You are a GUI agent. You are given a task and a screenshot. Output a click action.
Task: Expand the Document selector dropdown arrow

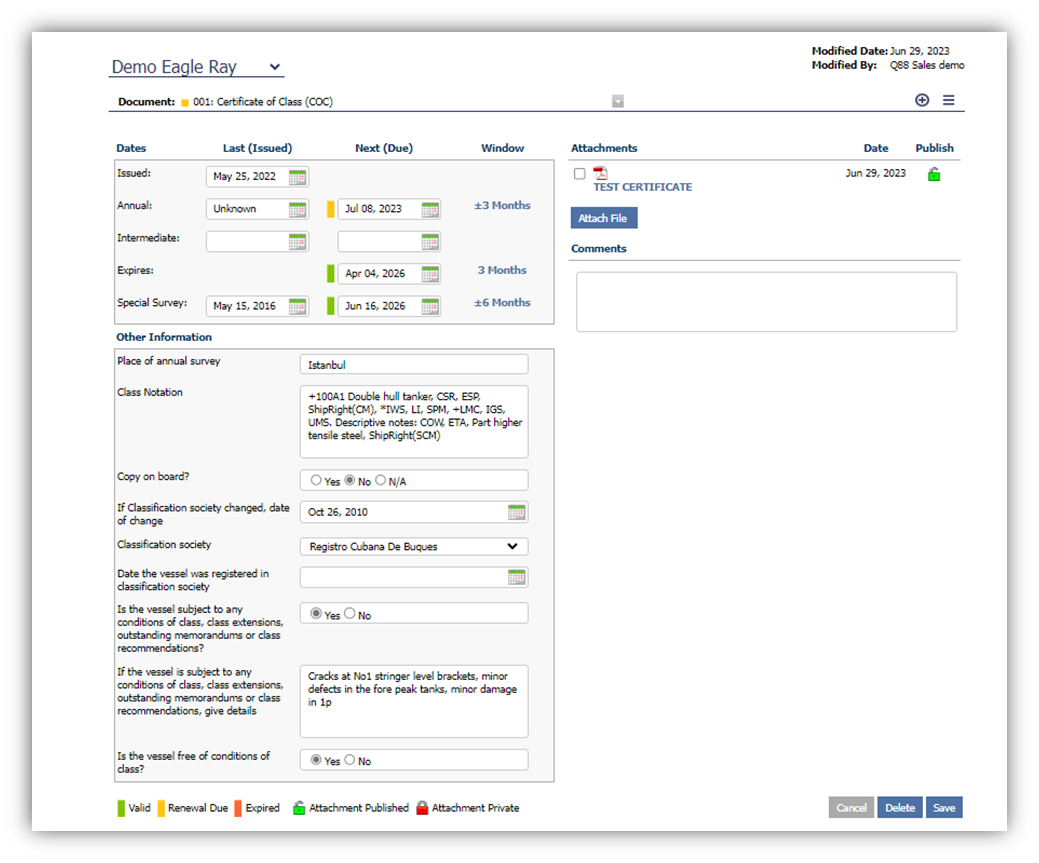(618, 101)
